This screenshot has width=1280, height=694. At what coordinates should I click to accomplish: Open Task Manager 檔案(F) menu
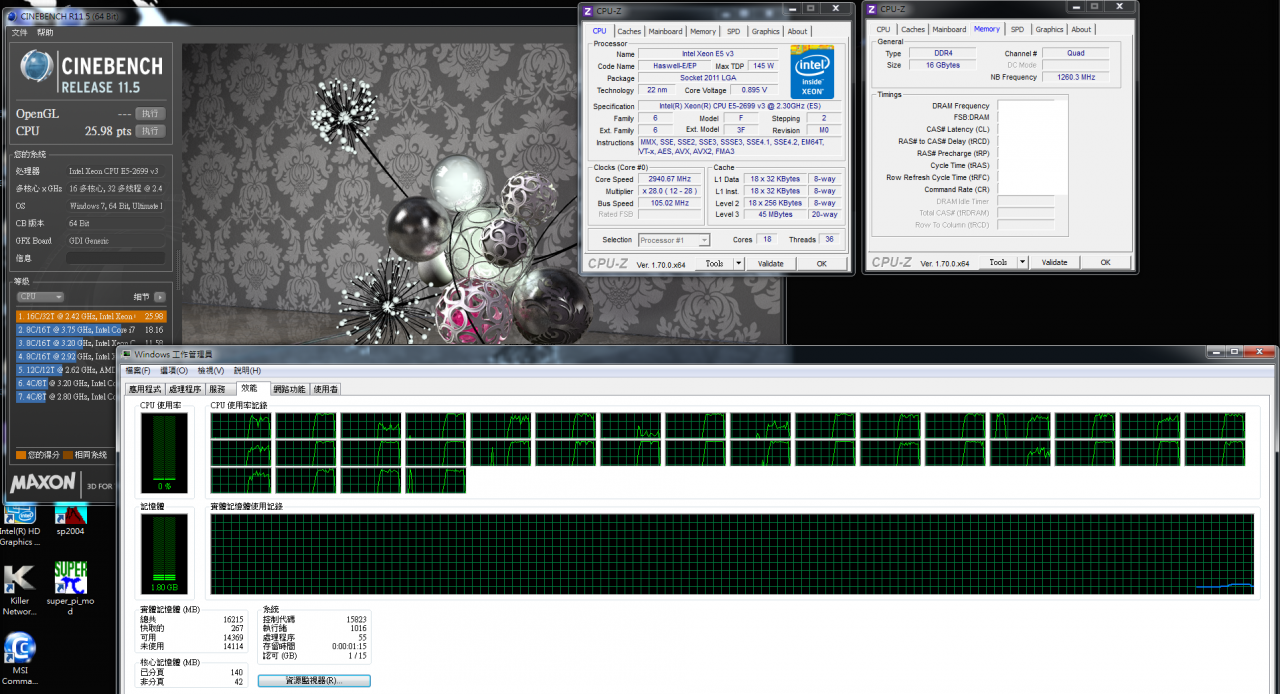click(x=138, y=371)
